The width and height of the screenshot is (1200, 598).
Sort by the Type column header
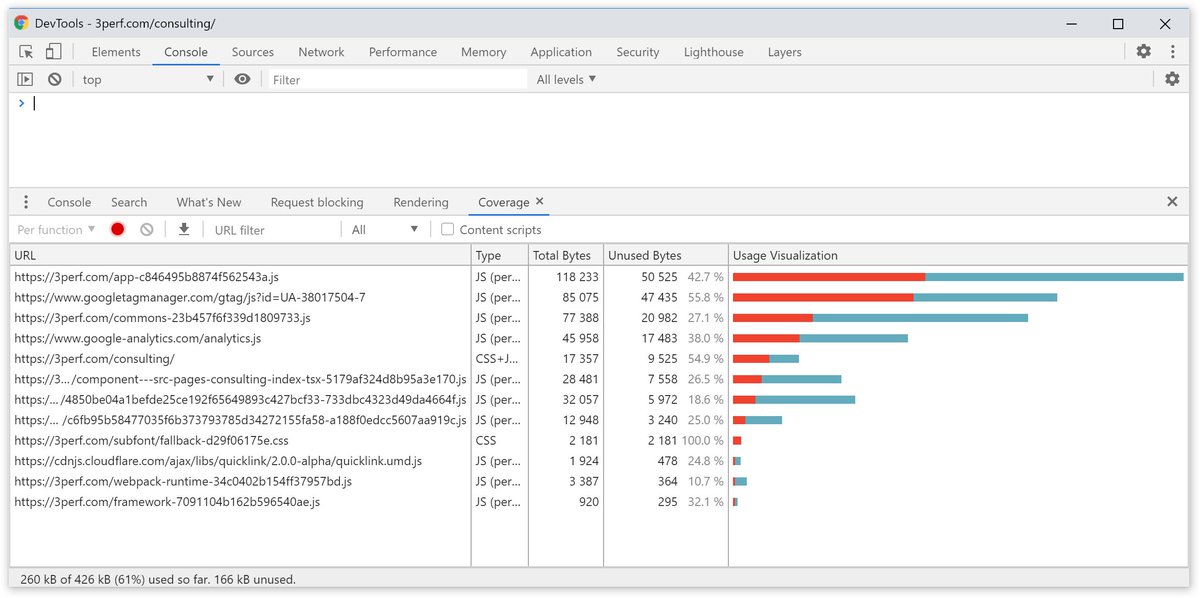500,256
